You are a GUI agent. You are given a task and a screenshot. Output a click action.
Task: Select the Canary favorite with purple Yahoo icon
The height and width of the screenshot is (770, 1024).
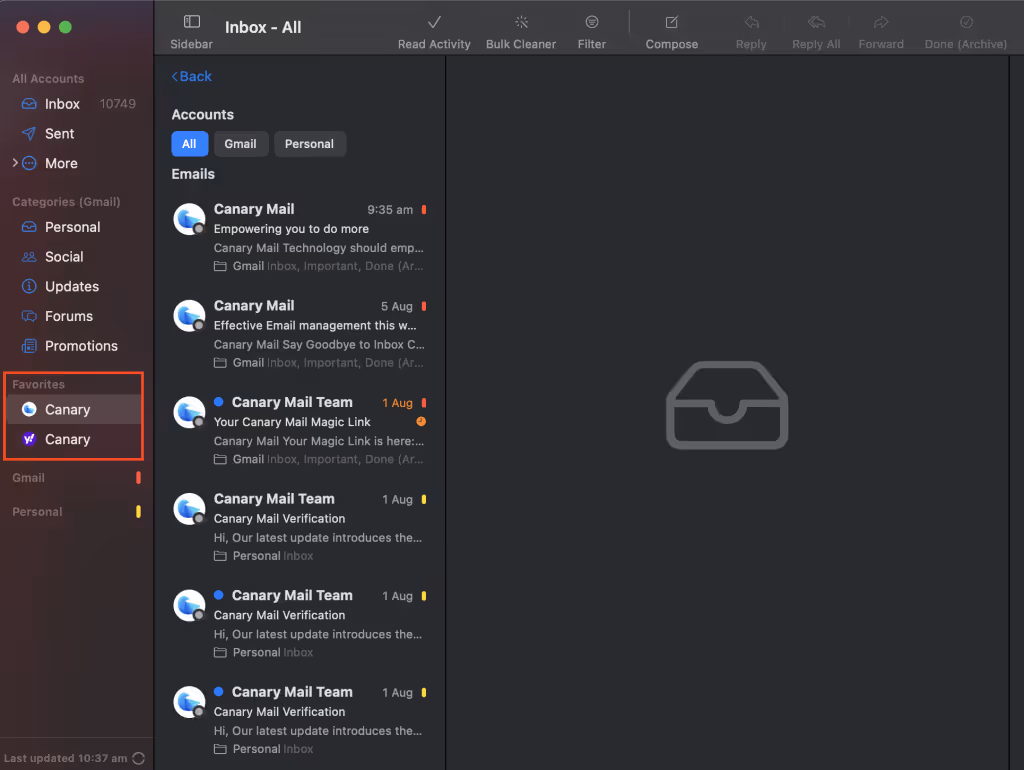pyautogui.click(x=74, y=440)
